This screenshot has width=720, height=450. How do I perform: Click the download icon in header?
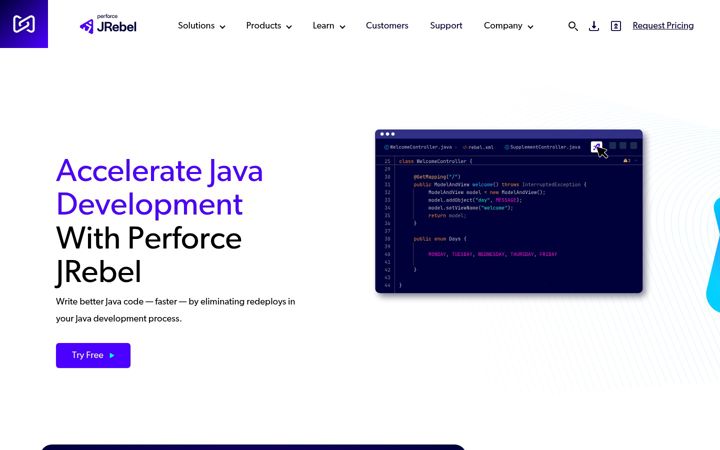594,26
